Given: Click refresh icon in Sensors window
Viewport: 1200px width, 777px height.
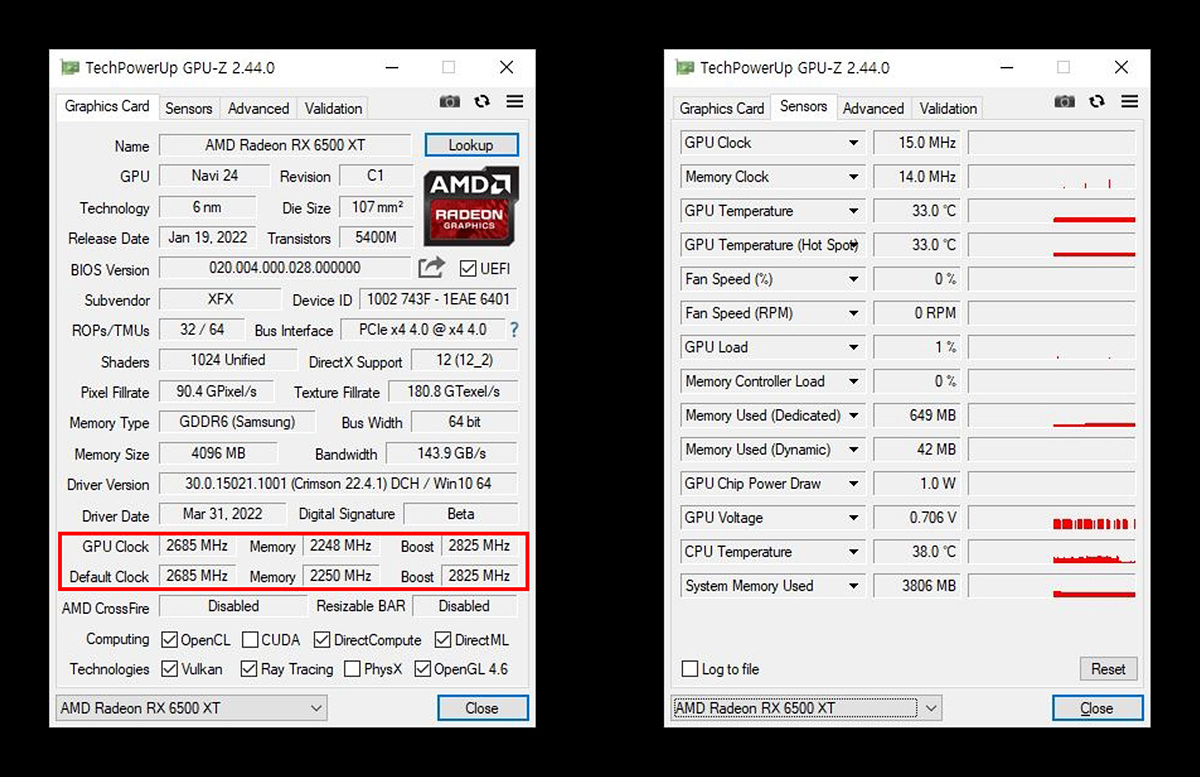Looking at the screenshot, I should [1097, 102].
